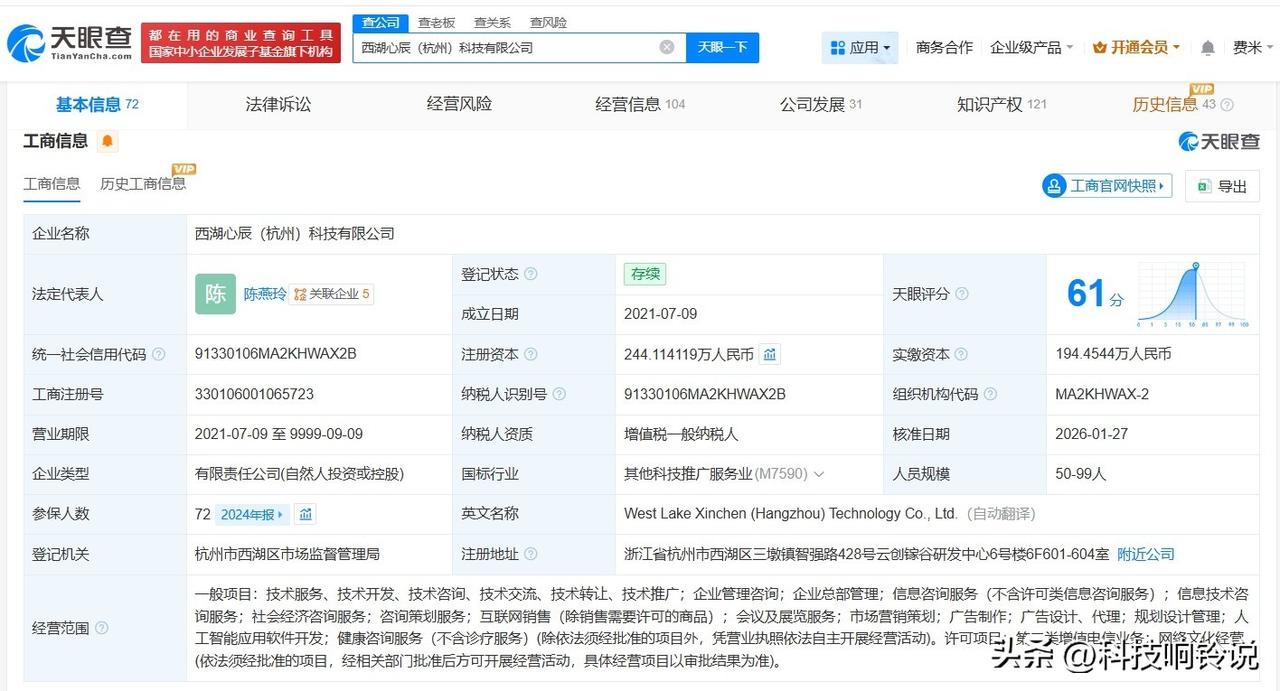Switch to the 经营信息 tab
Image resolution: width=1280 pixels, height=691 pixels.
point(640,104)
